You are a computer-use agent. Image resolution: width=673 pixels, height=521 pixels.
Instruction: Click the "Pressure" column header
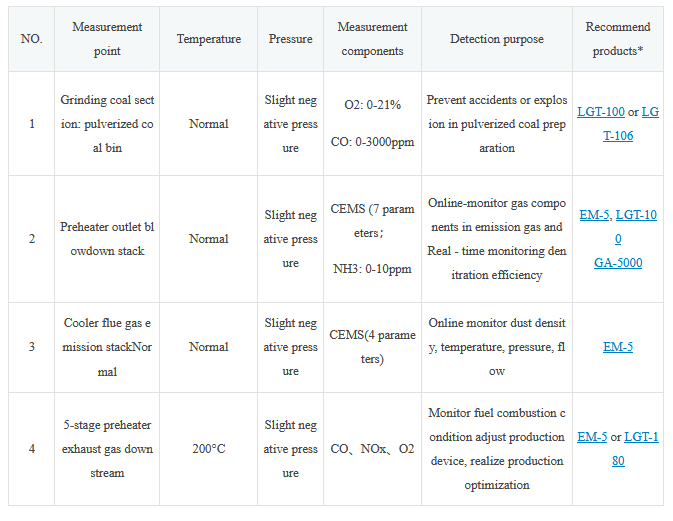pyautogui.click(x=290, y=39)
